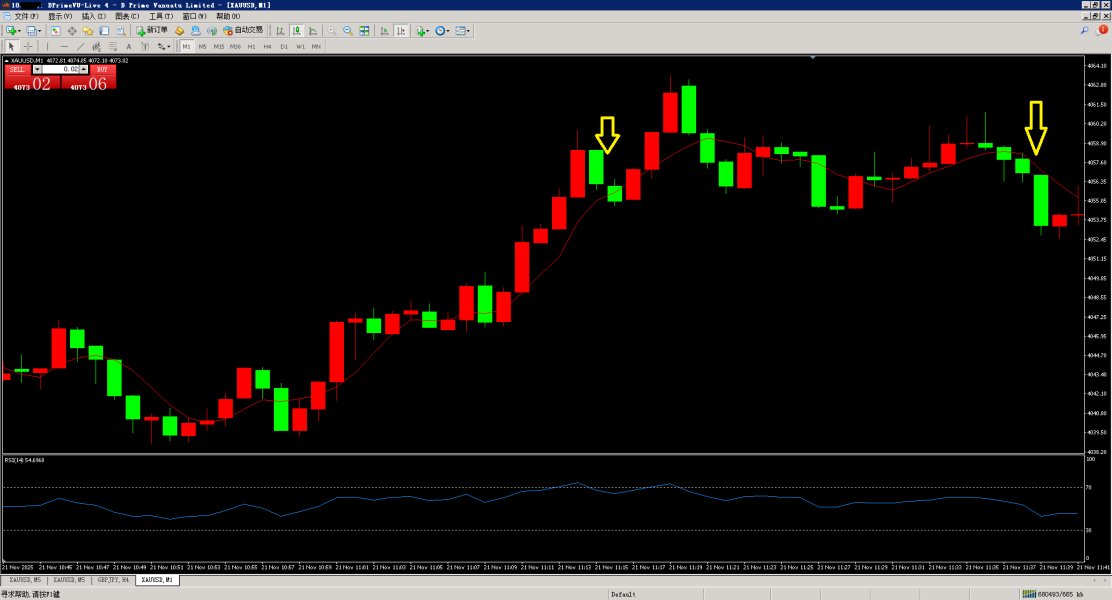Select the Fibonacci Retracement tool
Image resolution: width=1112 pixels, height=600 pixels.
point(113,46)
